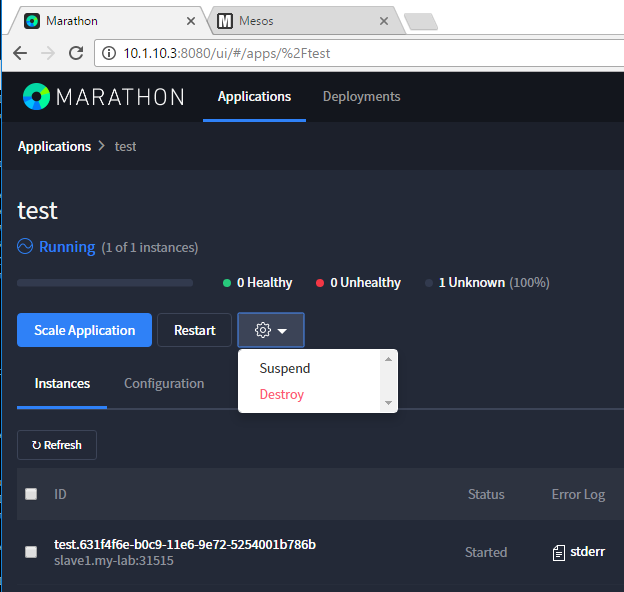Select the Marathon browser tab
Screen dimensions: 624x592
[x=109, y=21]
